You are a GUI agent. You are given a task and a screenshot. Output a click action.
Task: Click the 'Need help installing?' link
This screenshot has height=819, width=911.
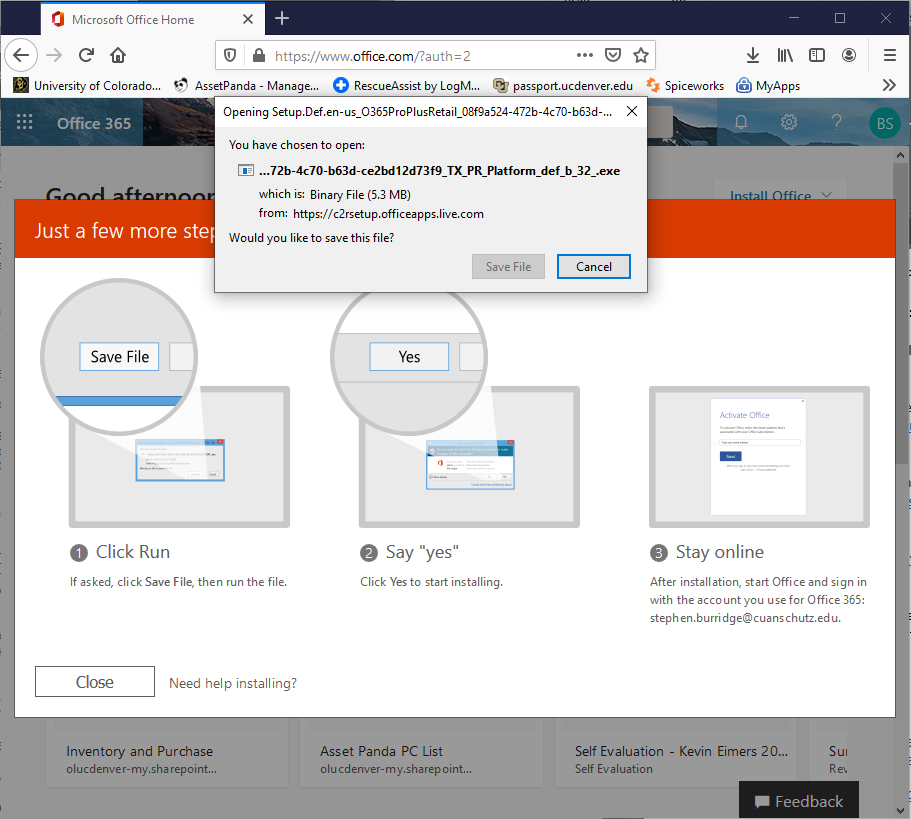[x=233, y=683]
